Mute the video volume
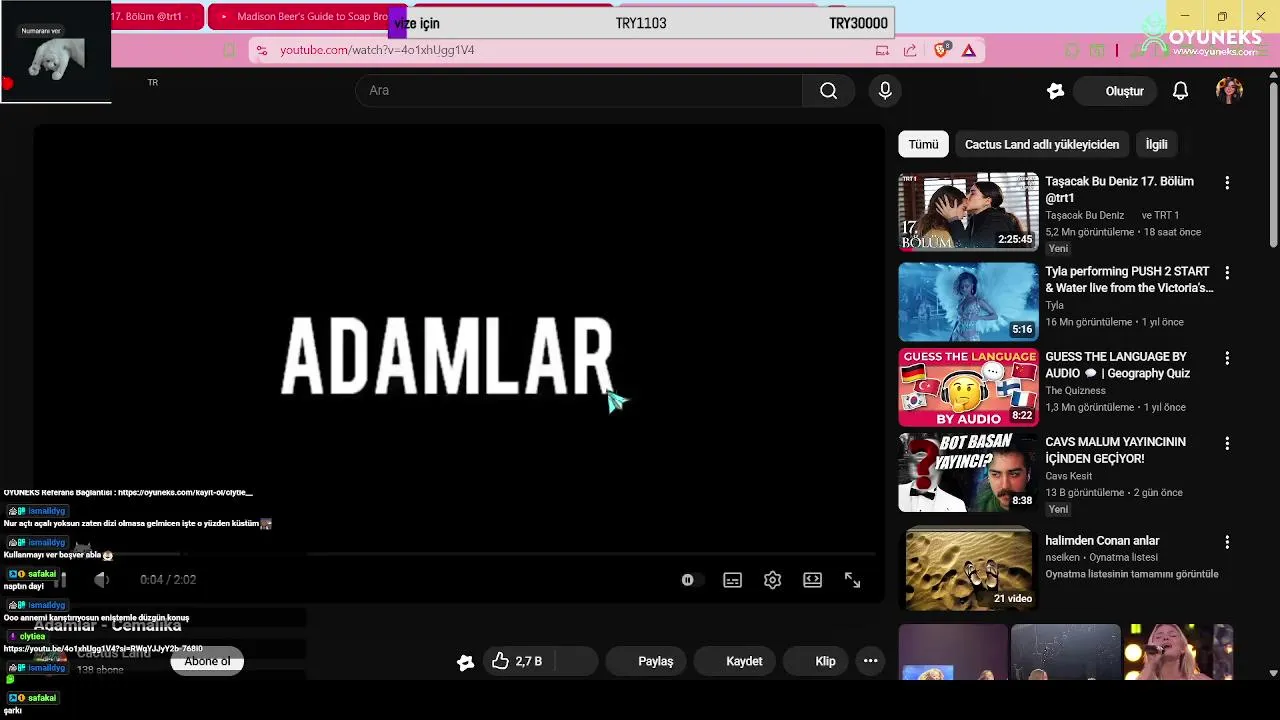This screenshot has height=720, width=1280. pos(101,580)
